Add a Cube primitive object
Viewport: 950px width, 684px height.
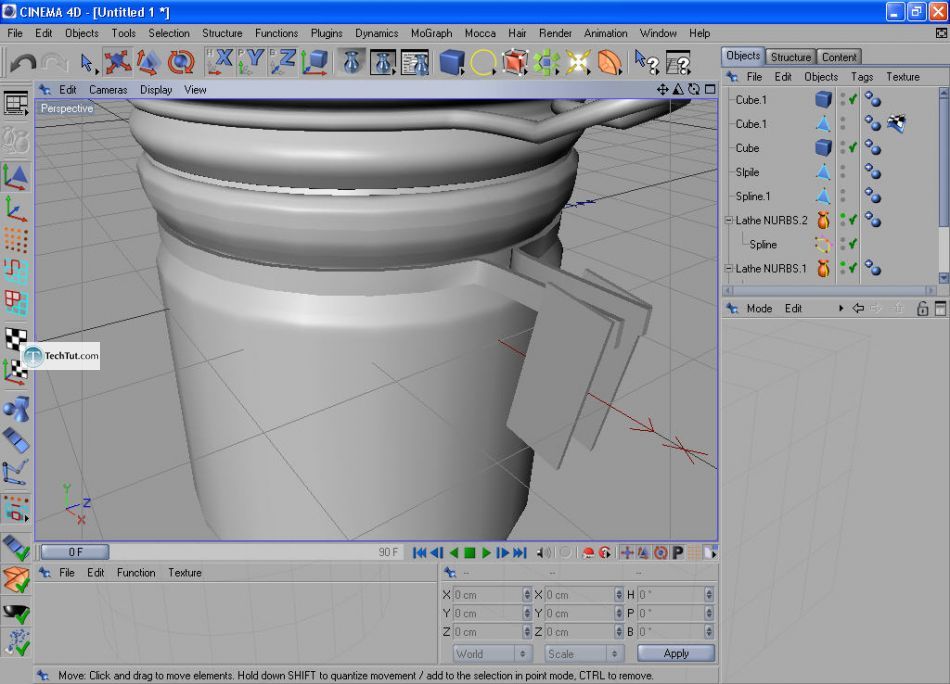pyautogui.click(x=452, y=62)
